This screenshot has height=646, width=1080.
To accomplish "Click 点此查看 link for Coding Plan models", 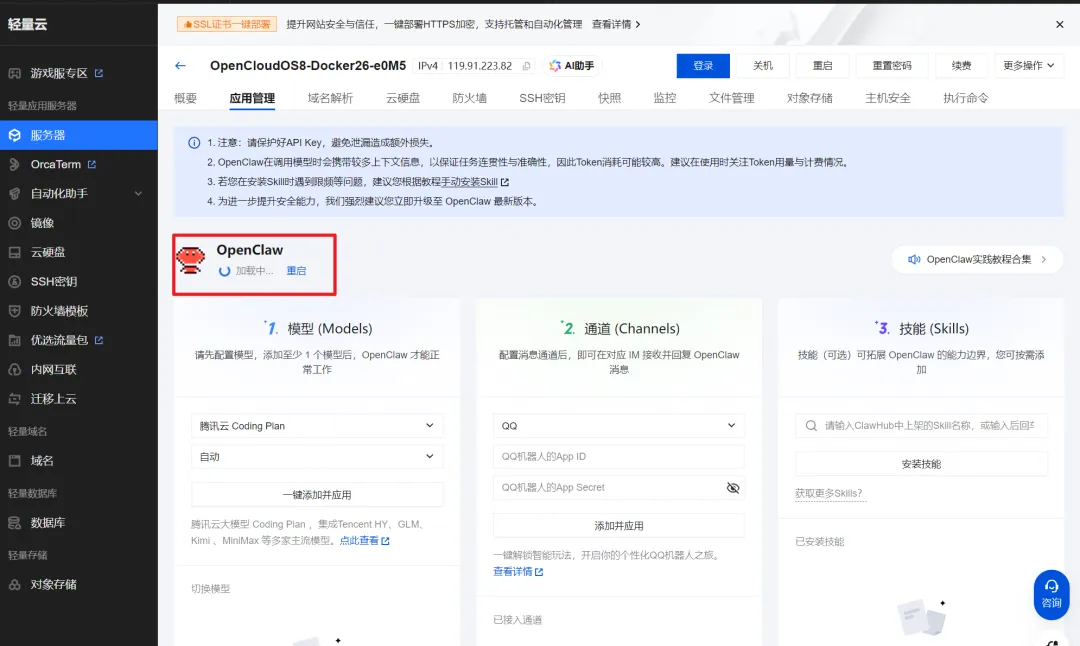I will [364, 541].
